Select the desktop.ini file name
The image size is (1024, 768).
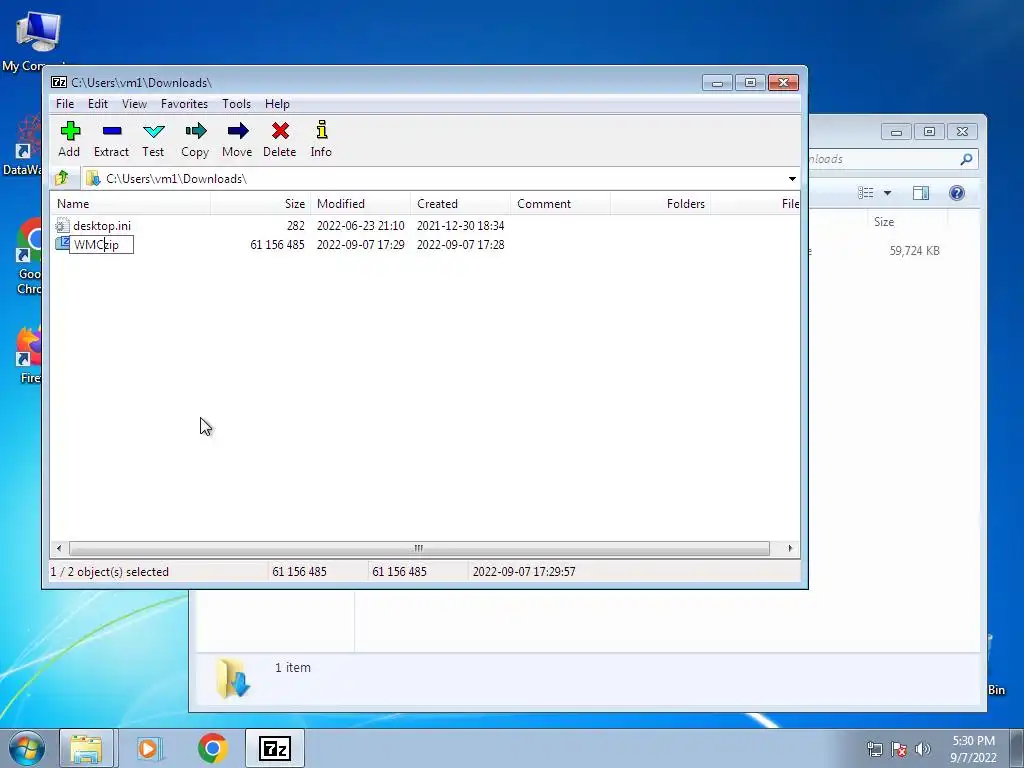click(x=102, y=225)
